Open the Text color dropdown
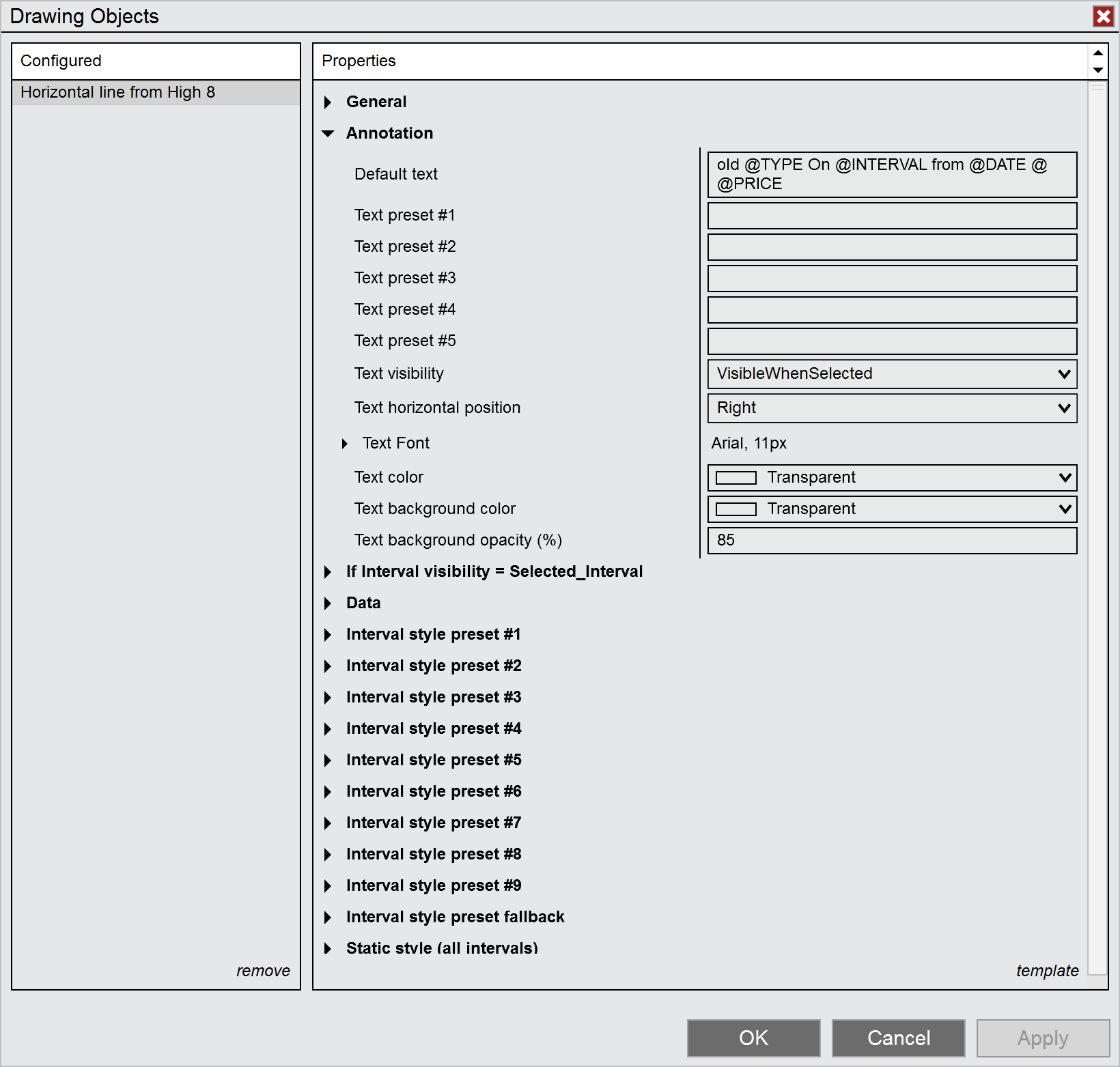 click(x=892, y=478)
